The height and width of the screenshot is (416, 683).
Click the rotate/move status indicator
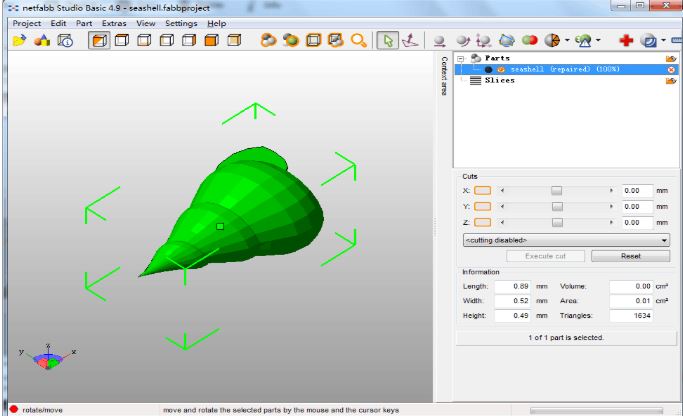tap(36, 410)
